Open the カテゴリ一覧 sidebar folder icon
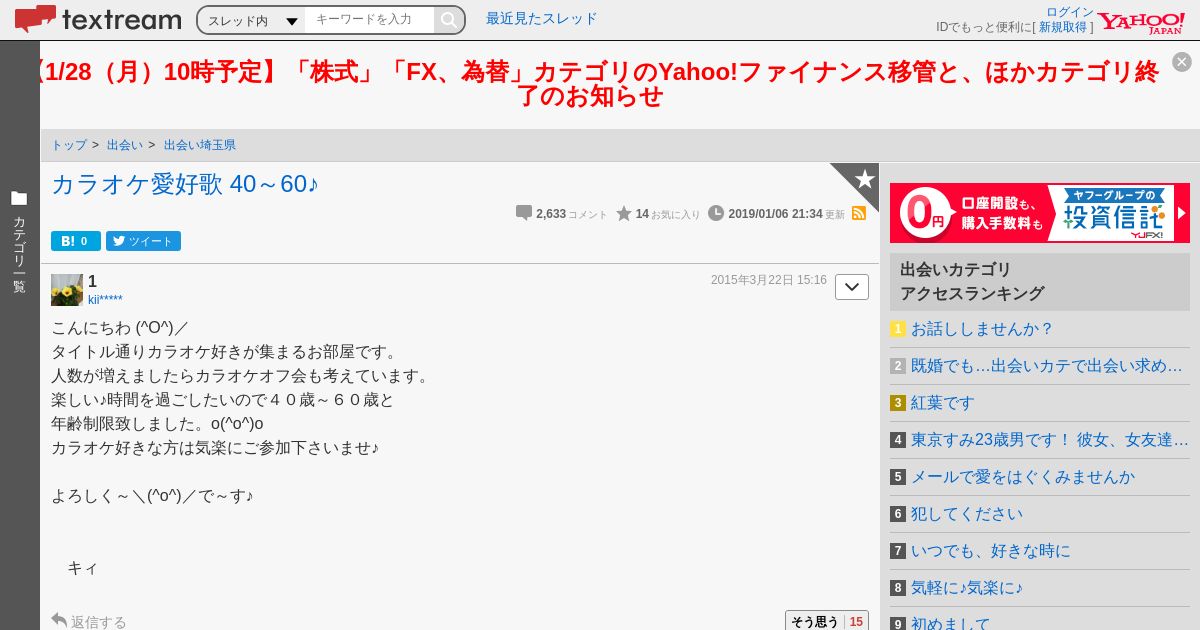 pyautogui.click(x=19, y=198)
